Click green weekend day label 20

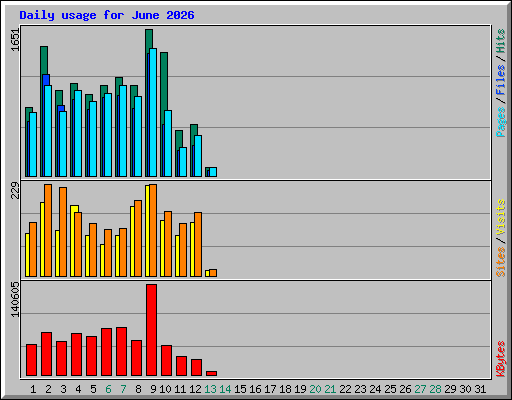(x=315, y=389)
